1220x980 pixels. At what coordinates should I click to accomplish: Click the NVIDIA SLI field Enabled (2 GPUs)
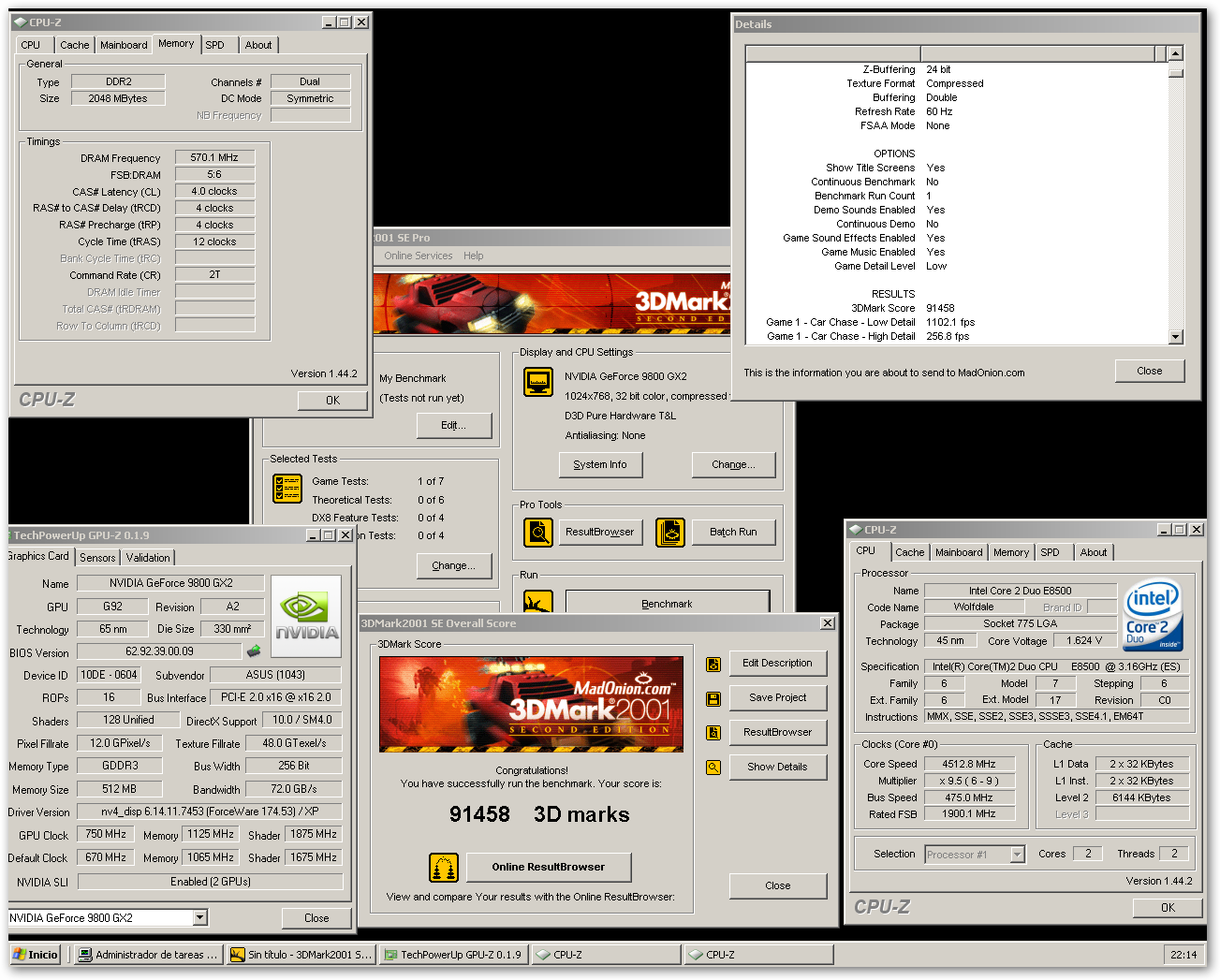[211, 882]
